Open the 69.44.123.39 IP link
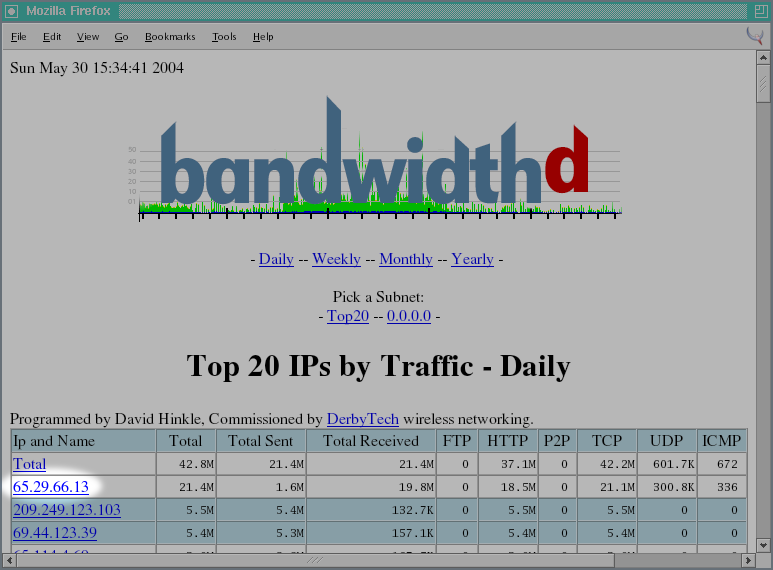Image resolution: width=773 pixels, height=570 pixels. [55, 533]
